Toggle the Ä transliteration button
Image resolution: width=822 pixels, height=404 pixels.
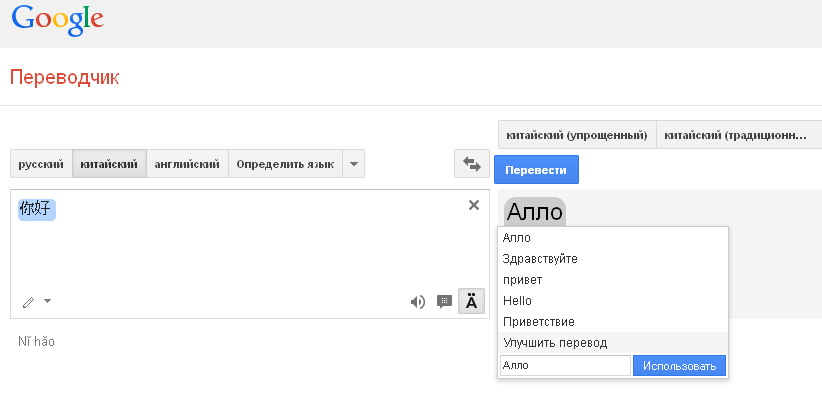pos(472,301)
